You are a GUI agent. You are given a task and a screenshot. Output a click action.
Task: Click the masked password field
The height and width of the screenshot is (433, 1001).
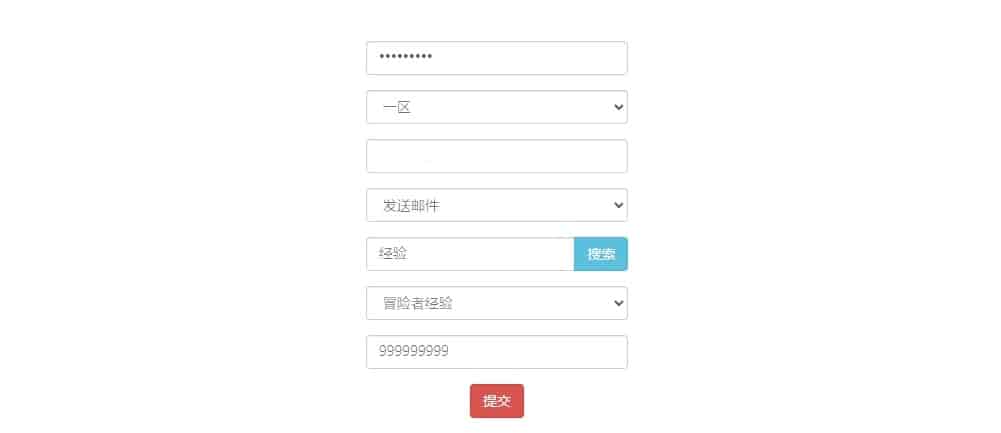(497, 58)
